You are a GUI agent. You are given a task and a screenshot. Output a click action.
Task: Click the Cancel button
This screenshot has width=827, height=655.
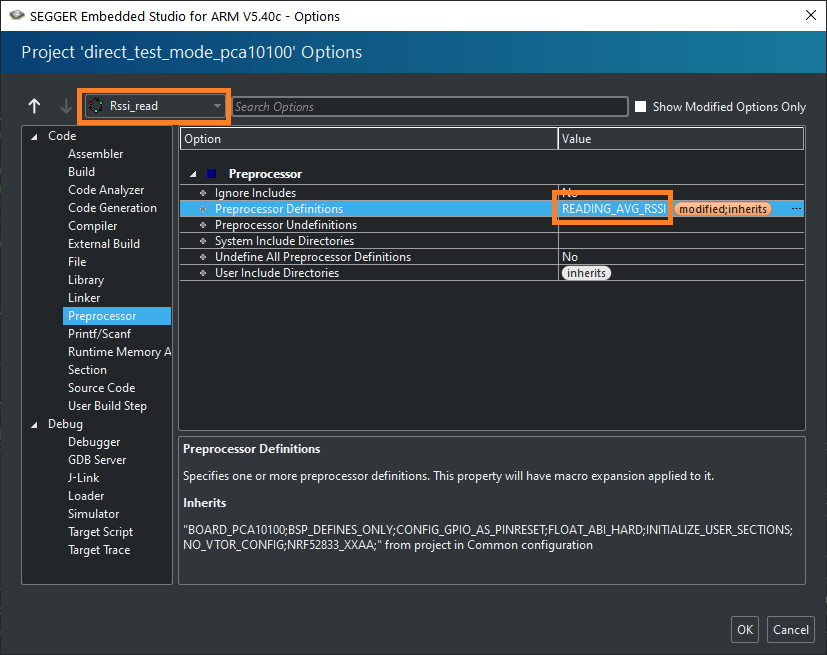[x=791, y=629]
